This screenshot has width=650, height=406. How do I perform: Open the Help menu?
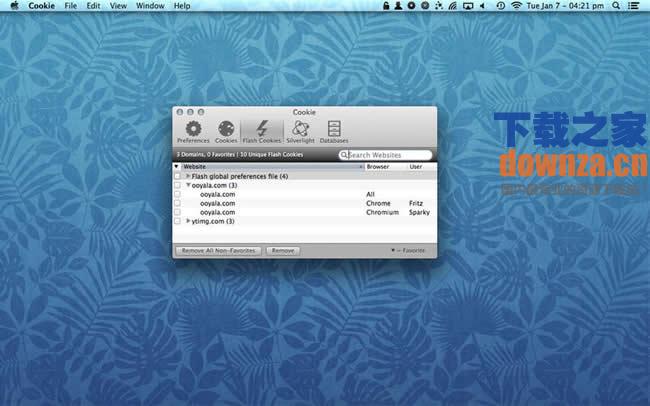182,6
